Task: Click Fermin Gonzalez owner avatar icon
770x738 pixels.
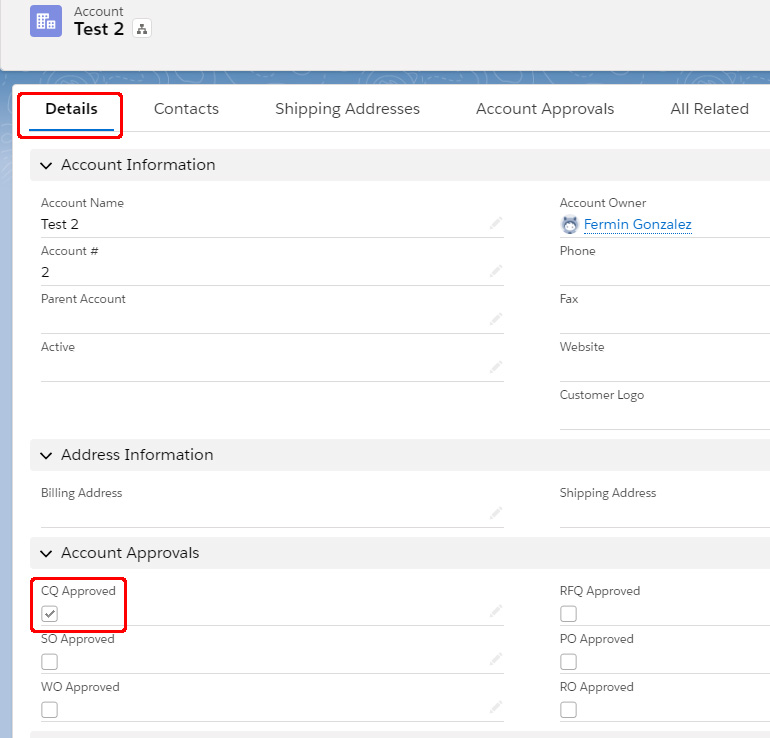Action: [569, 224]
